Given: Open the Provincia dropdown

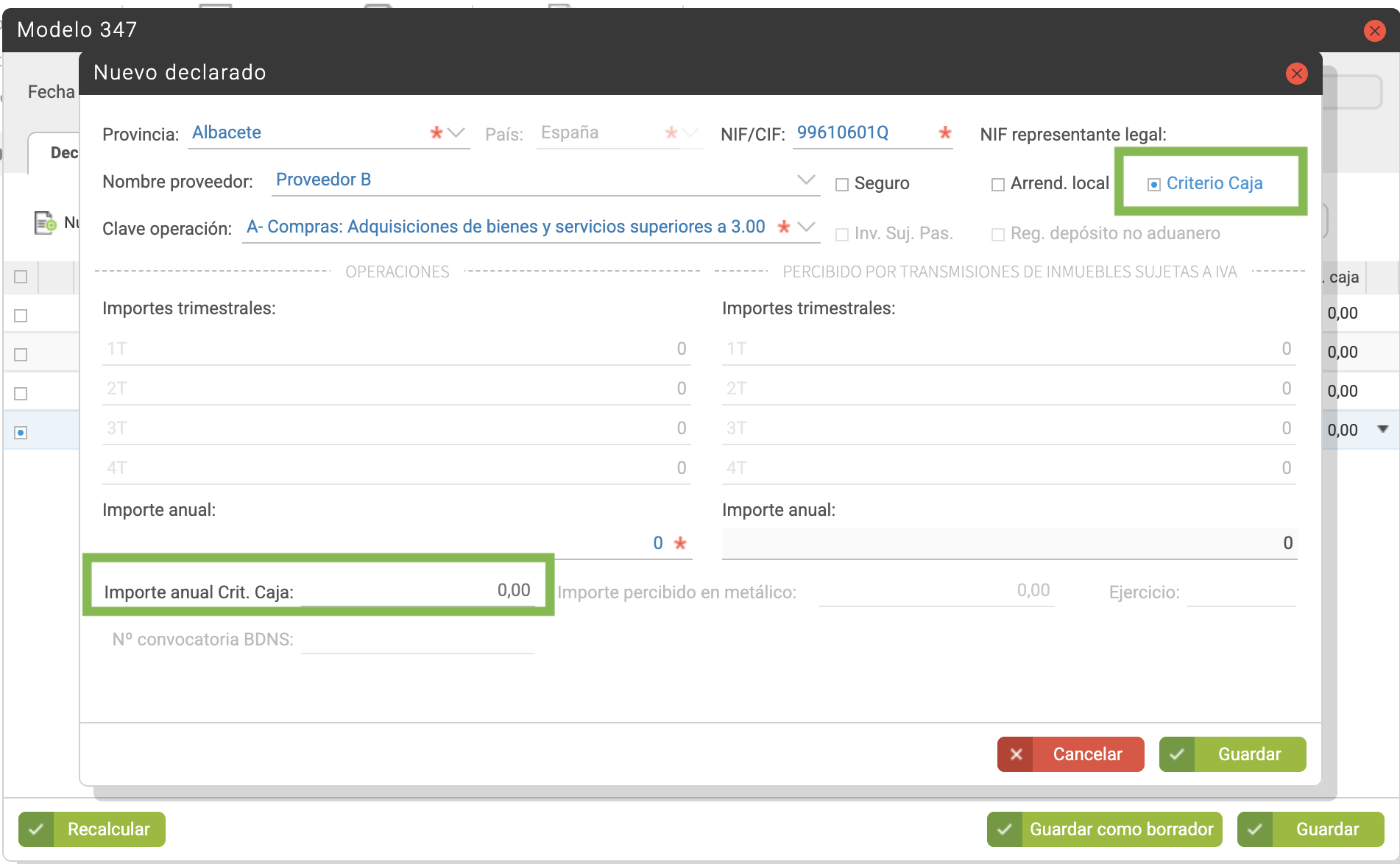Looking at the screenshot, I should click(456, 133).
